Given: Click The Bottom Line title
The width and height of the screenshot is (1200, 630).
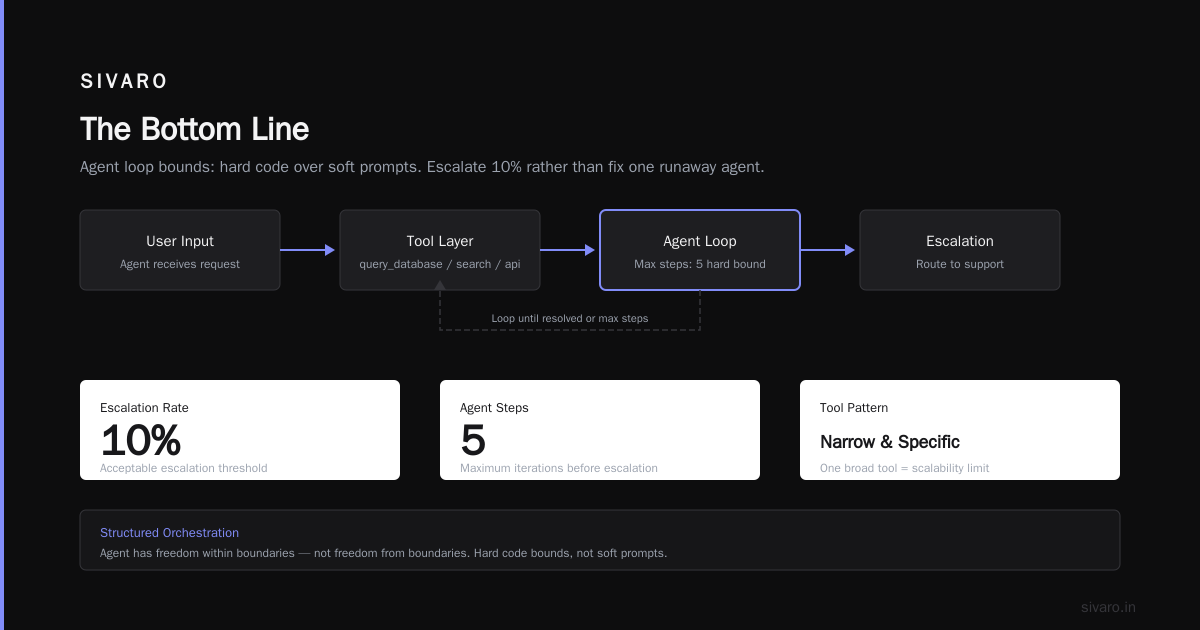Looking at the screenshot, I should click(x=194, y=129).
